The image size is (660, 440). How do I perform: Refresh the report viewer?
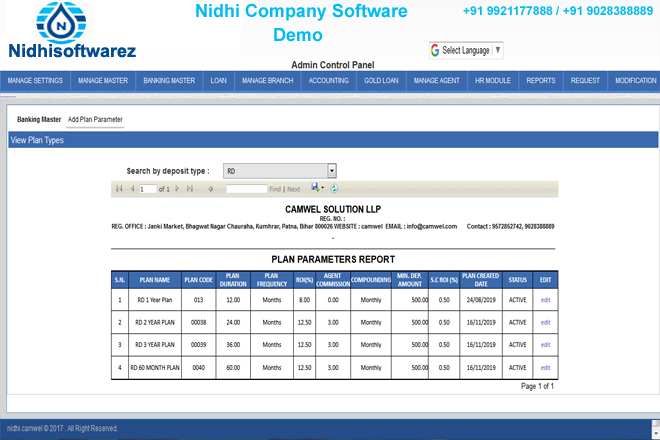tap(334, 189)
